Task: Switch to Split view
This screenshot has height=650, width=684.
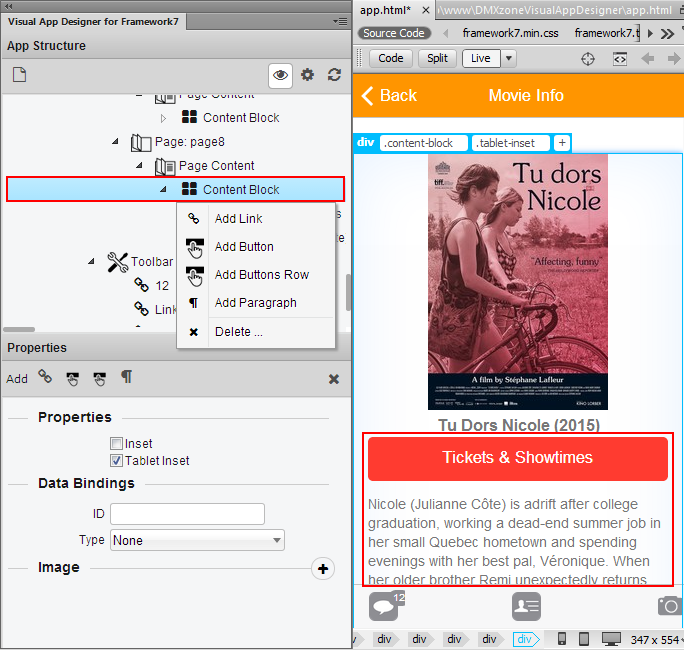Action: click(437, 58)
